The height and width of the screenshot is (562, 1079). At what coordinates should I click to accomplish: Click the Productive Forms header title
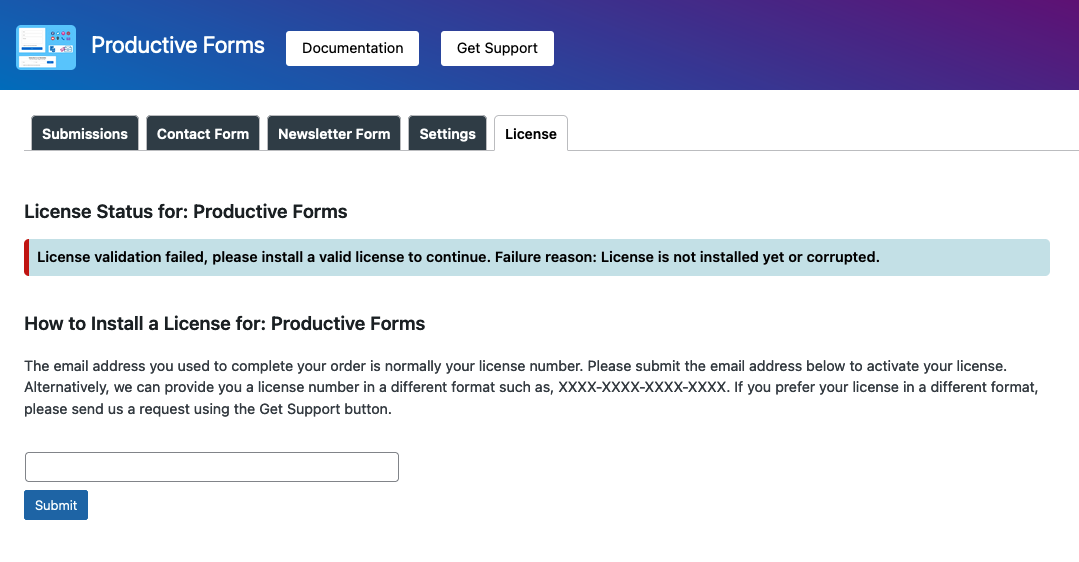pyautogui.click(x=178, y=45)
